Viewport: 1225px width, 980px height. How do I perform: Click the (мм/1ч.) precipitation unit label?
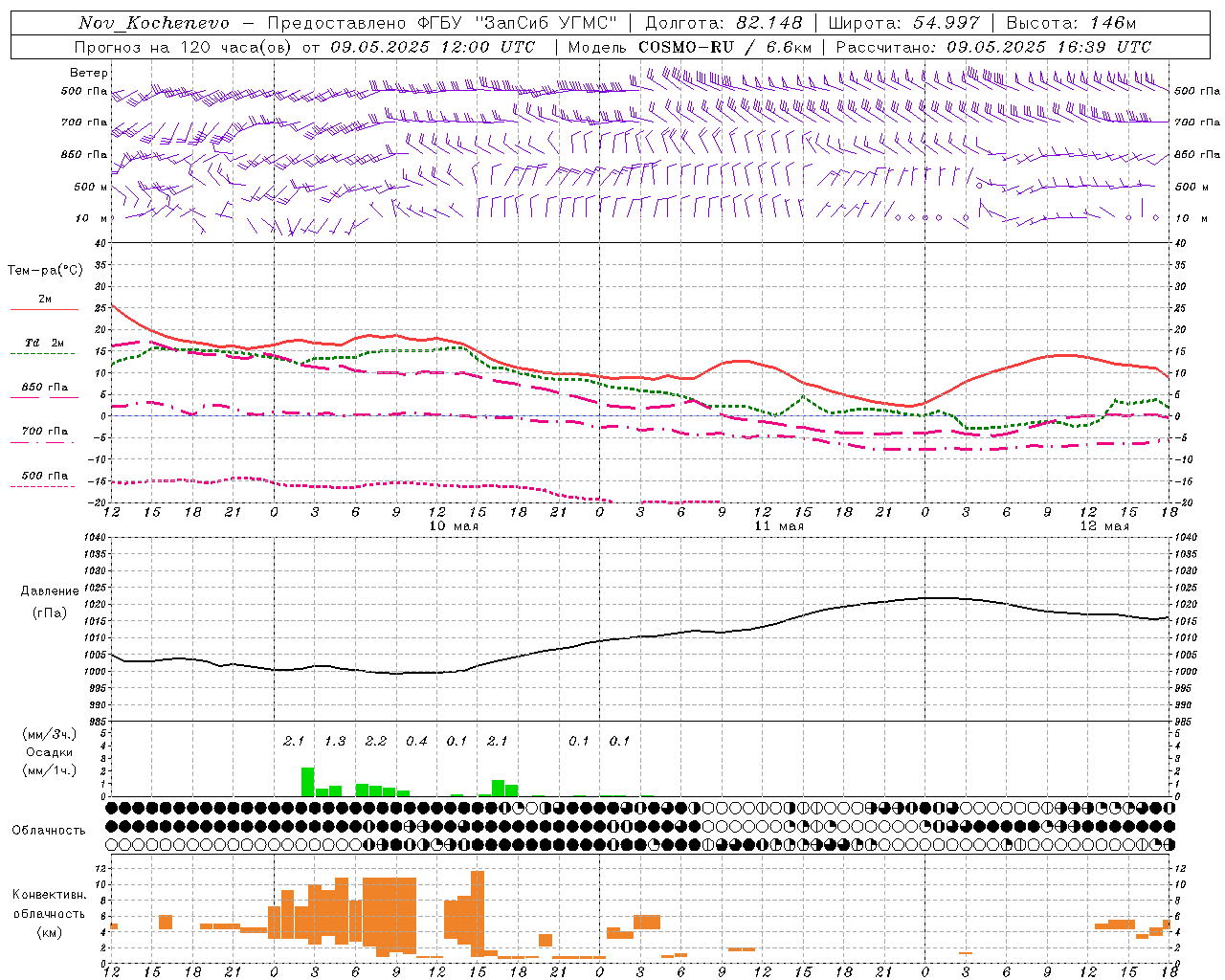click(x=50, y=770)
